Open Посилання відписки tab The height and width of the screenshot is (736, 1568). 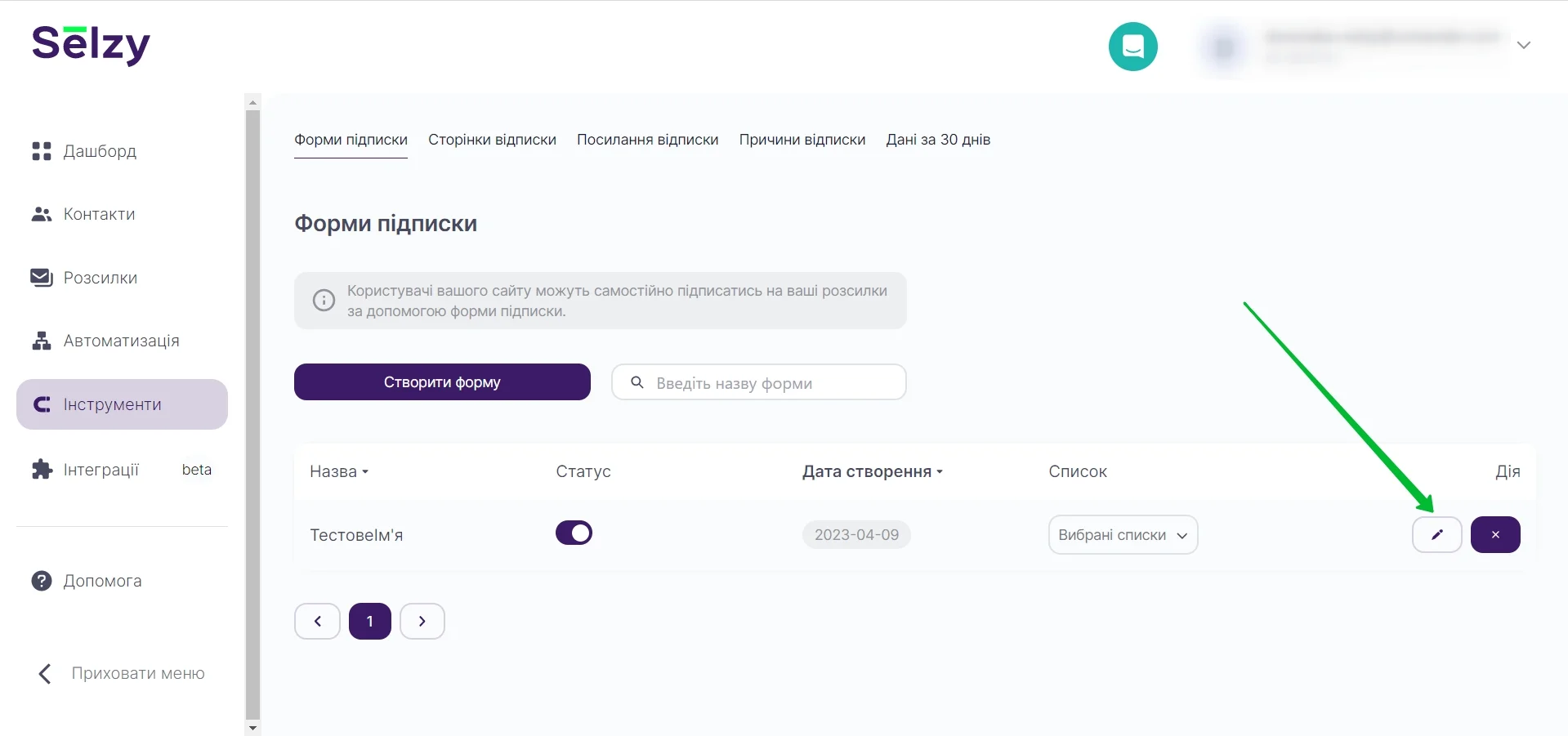click(x=648, y=140)
